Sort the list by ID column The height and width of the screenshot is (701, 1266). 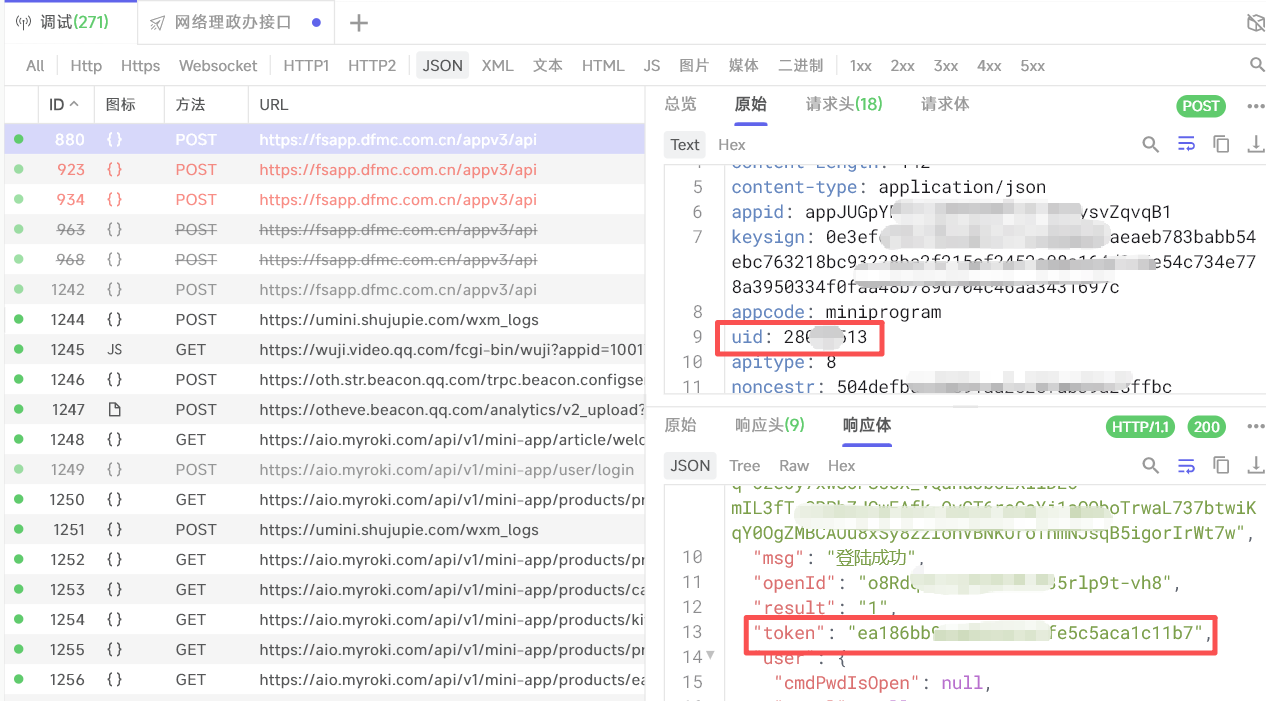[x=64, y=105]
